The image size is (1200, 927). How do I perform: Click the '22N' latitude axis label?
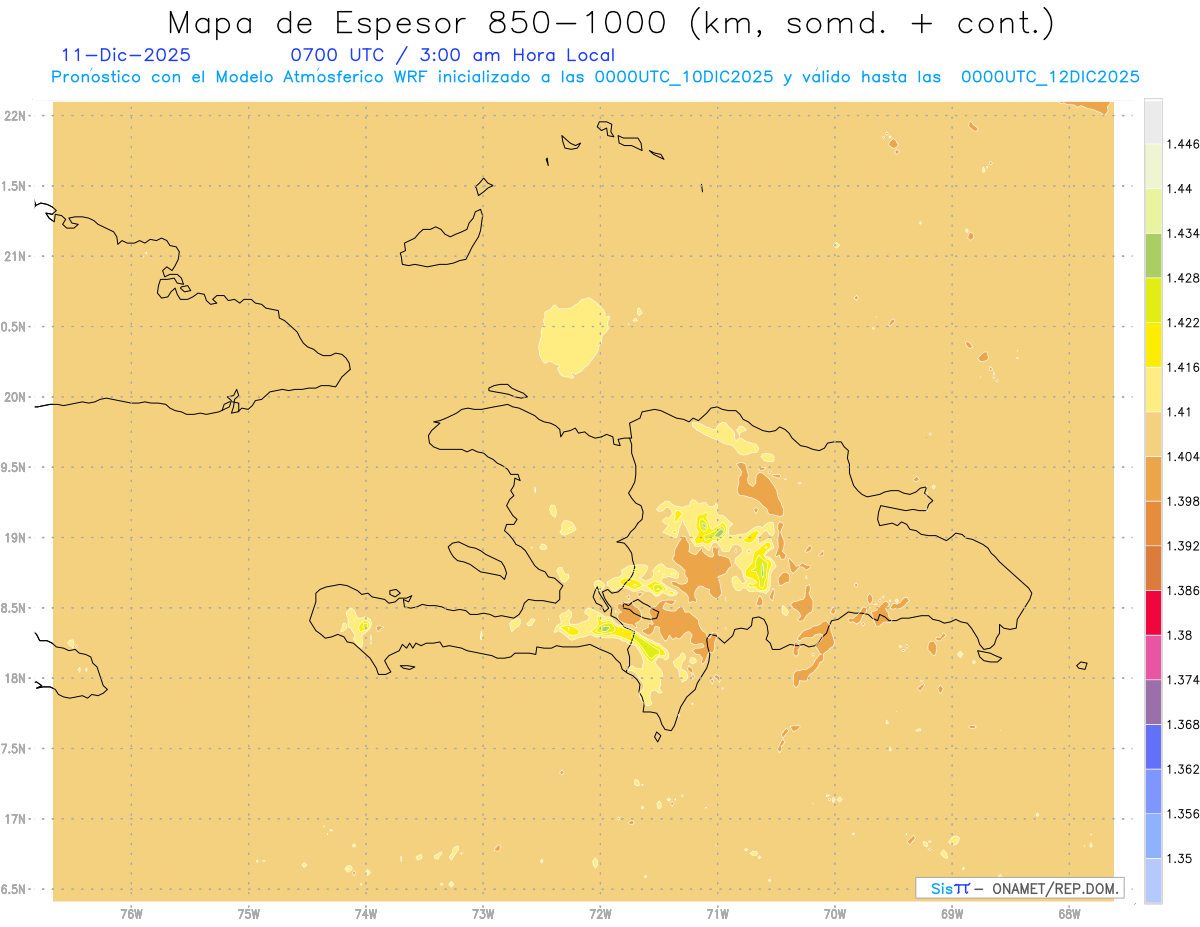click(x=16, y=116)
